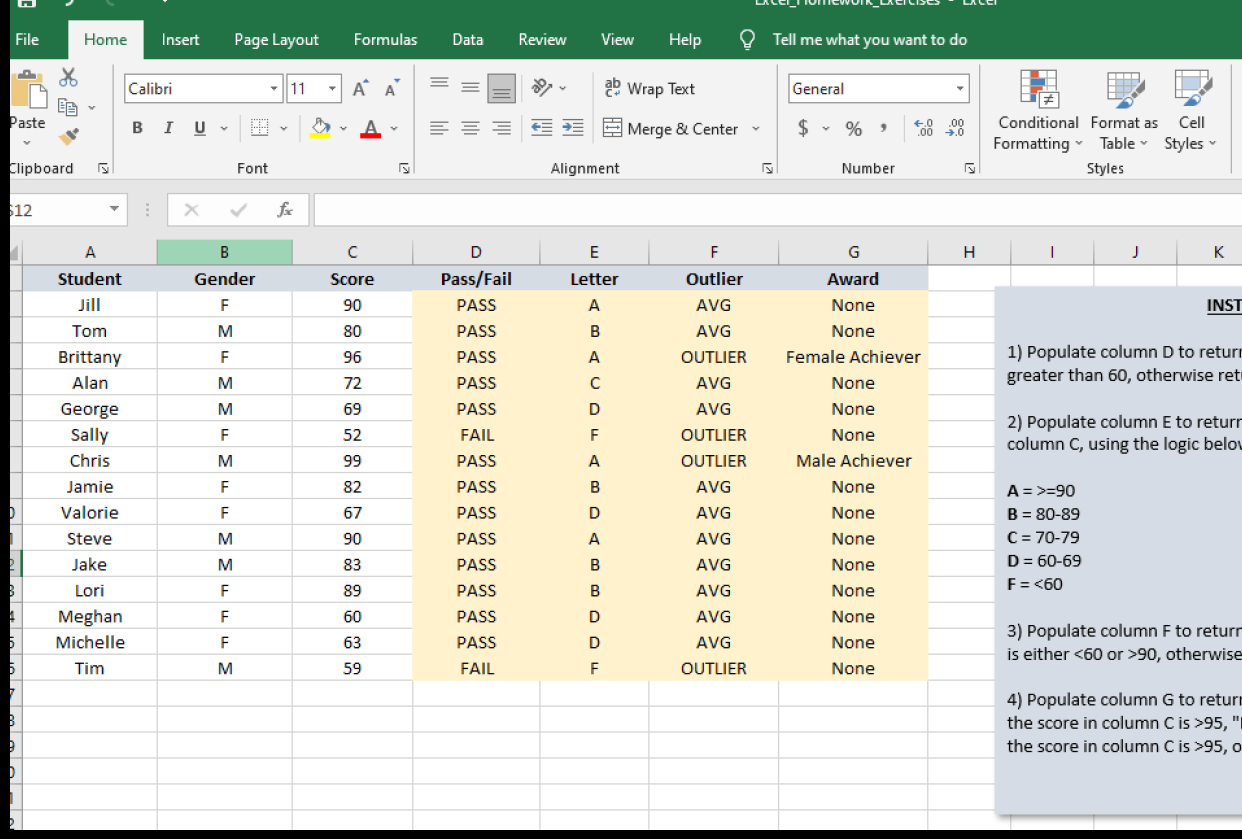
Task: Decrease decimal places
Action: (x=957, y=129)
